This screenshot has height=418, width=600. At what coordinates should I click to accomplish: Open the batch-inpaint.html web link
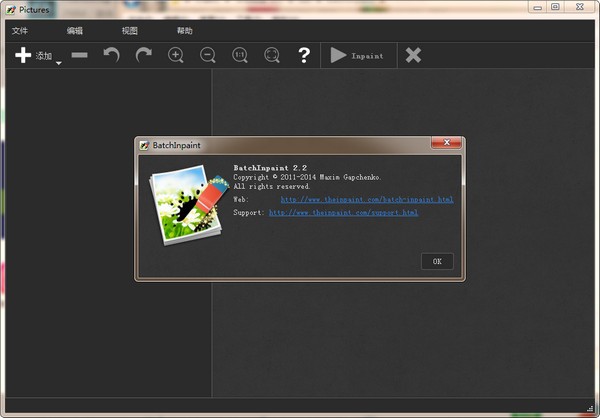pos(366,200)
